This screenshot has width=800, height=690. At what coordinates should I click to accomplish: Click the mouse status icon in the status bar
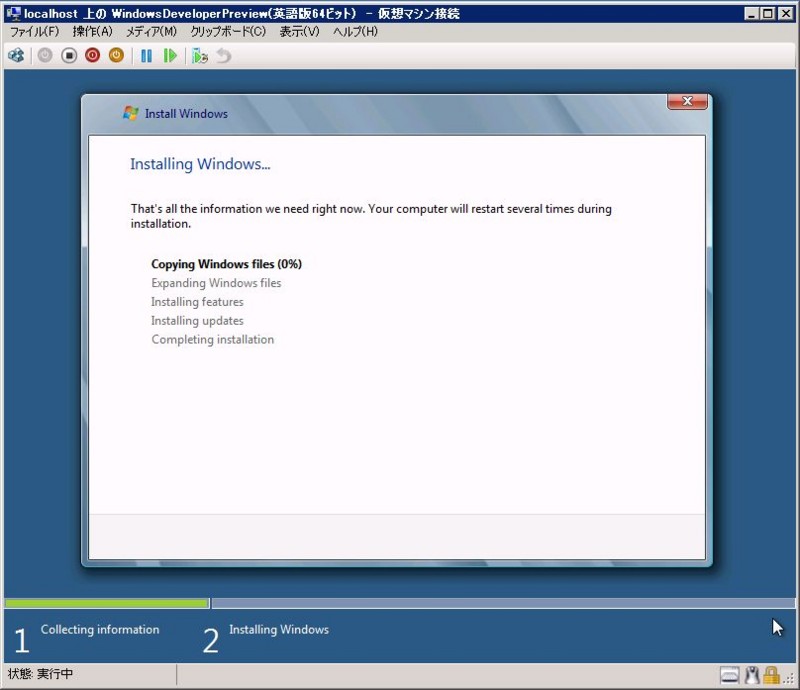(x=752, y=675)
